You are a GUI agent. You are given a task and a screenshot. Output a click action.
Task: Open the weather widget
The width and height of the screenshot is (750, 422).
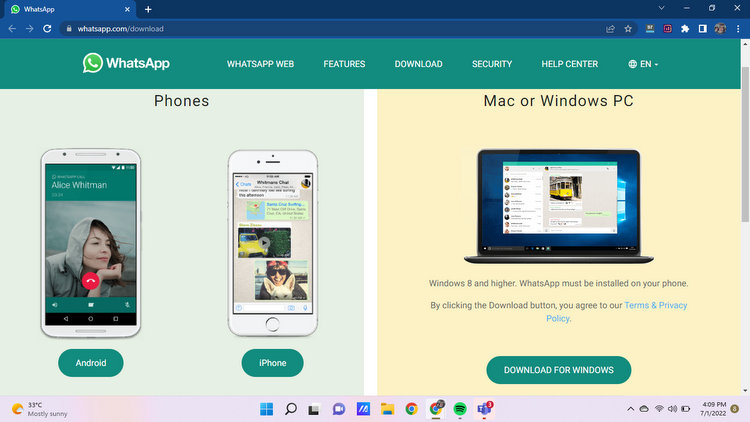[x=40, y=409]
